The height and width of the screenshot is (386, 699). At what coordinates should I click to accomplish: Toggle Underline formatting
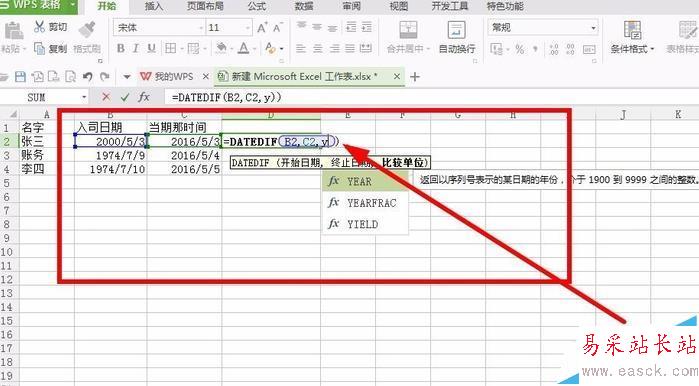click(x=152, y=48)
